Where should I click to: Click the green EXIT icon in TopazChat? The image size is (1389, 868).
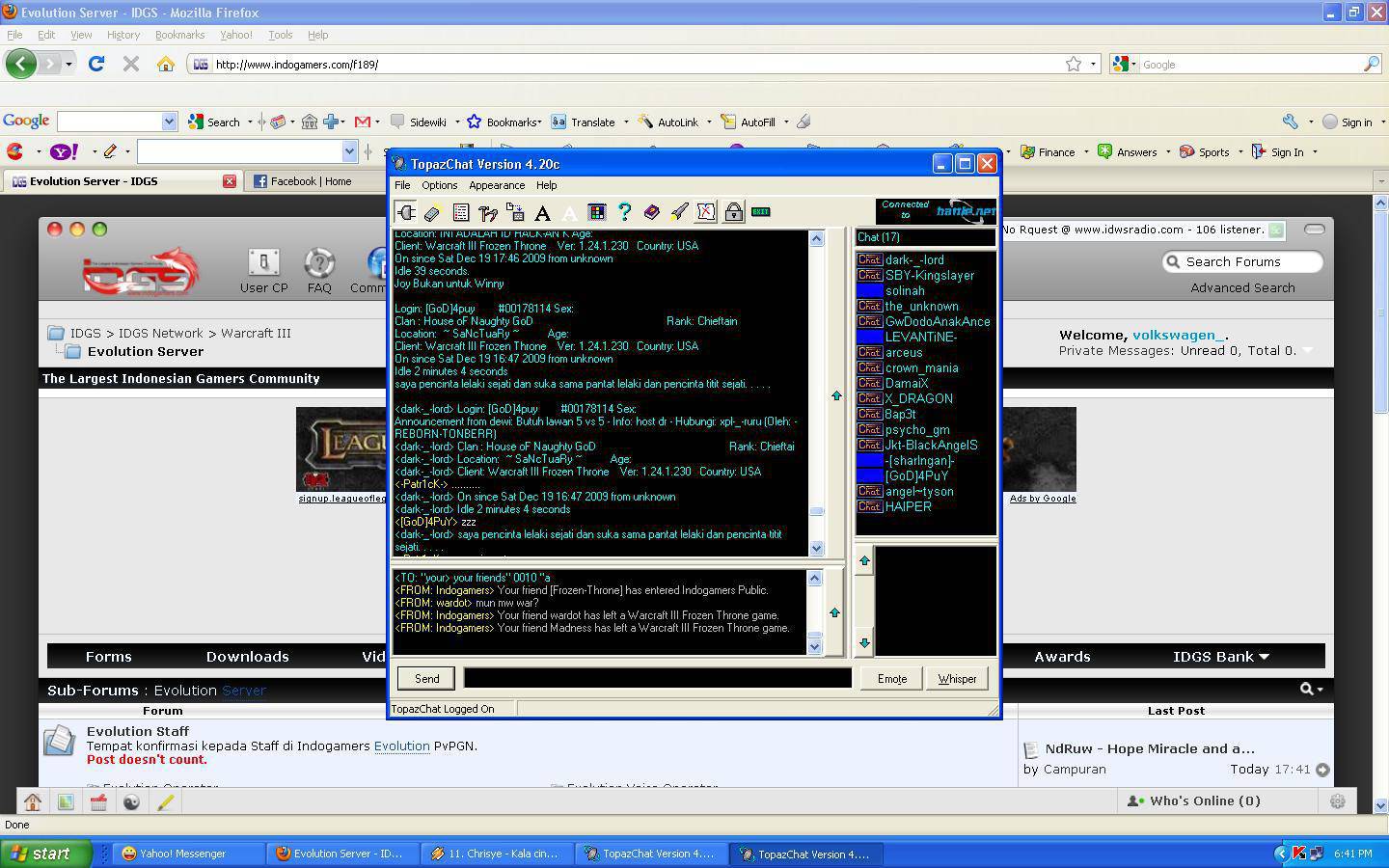pos(761,212)
